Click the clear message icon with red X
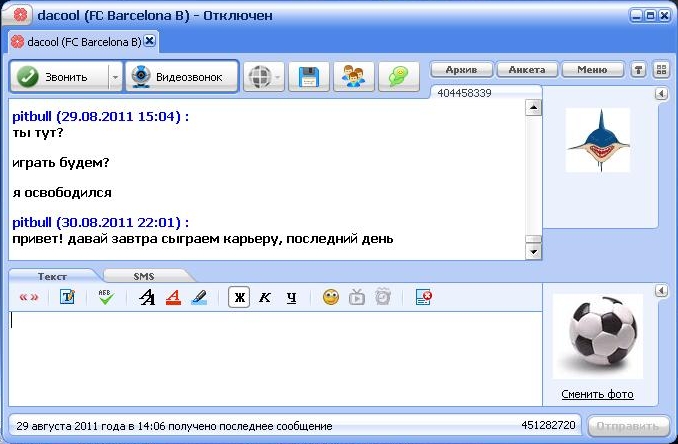678x444 pixels. point(423,297)
